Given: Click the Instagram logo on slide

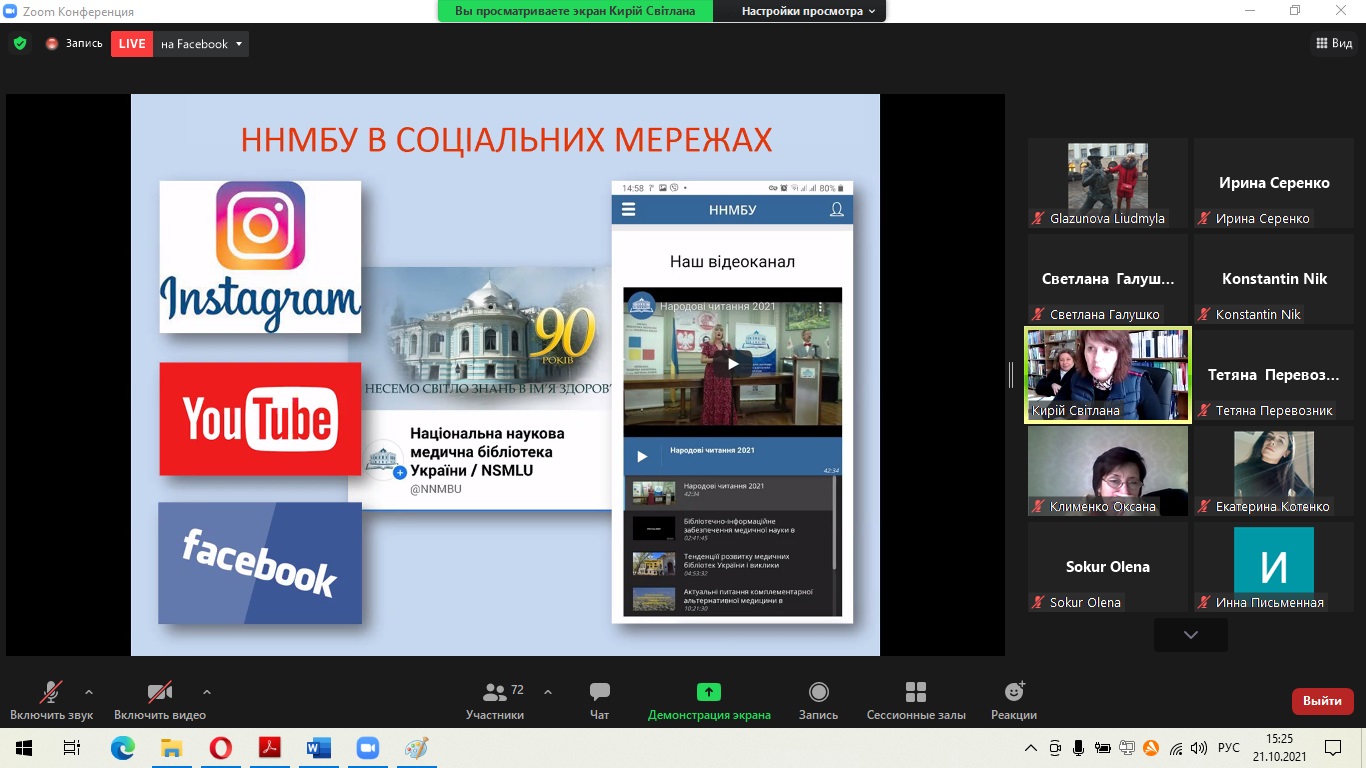Looking at the screenshot, I should pyautogui.click(x=260, y=256).
